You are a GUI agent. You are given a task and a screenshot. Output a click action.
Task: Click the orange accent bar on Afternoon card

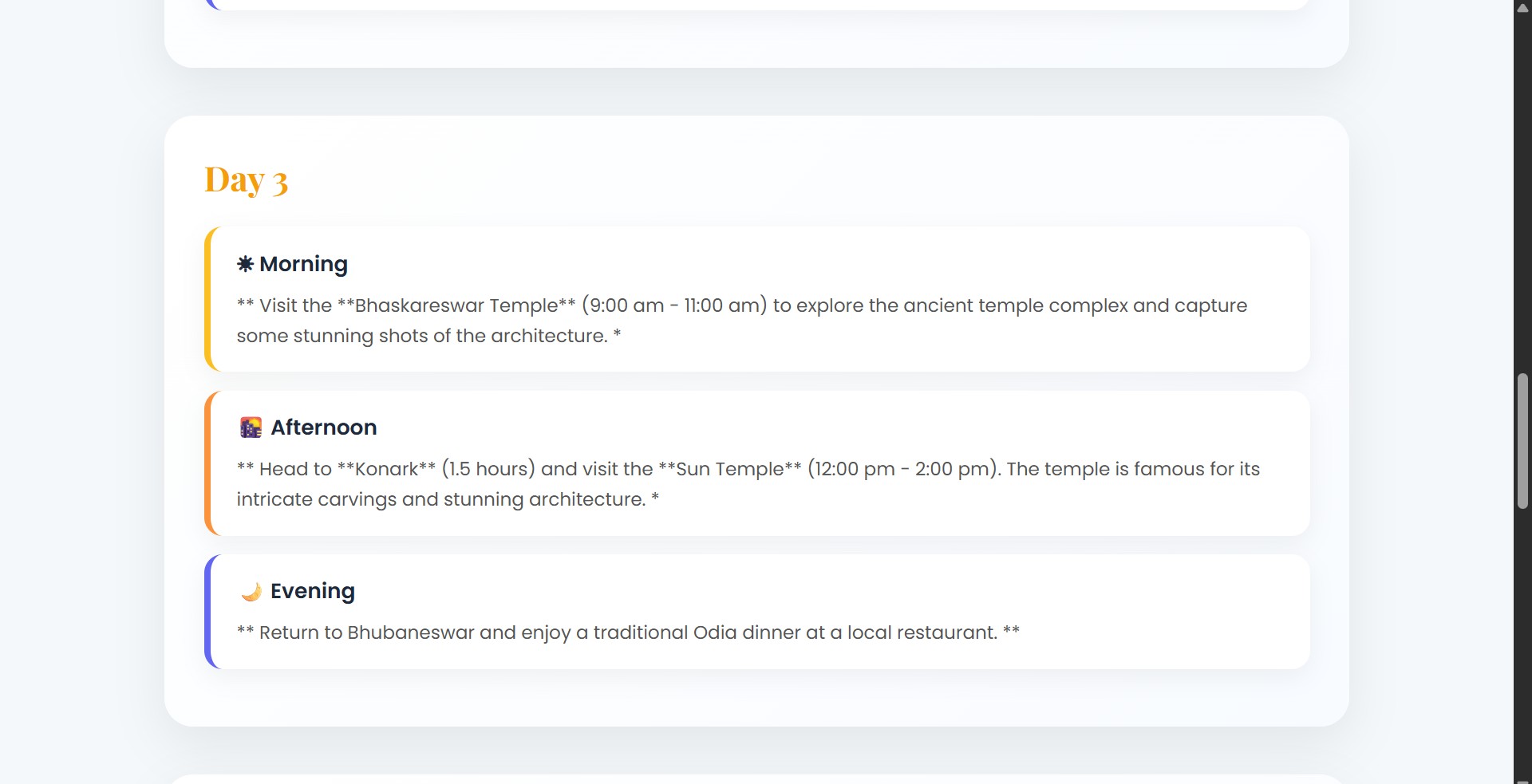coord(208,463)
